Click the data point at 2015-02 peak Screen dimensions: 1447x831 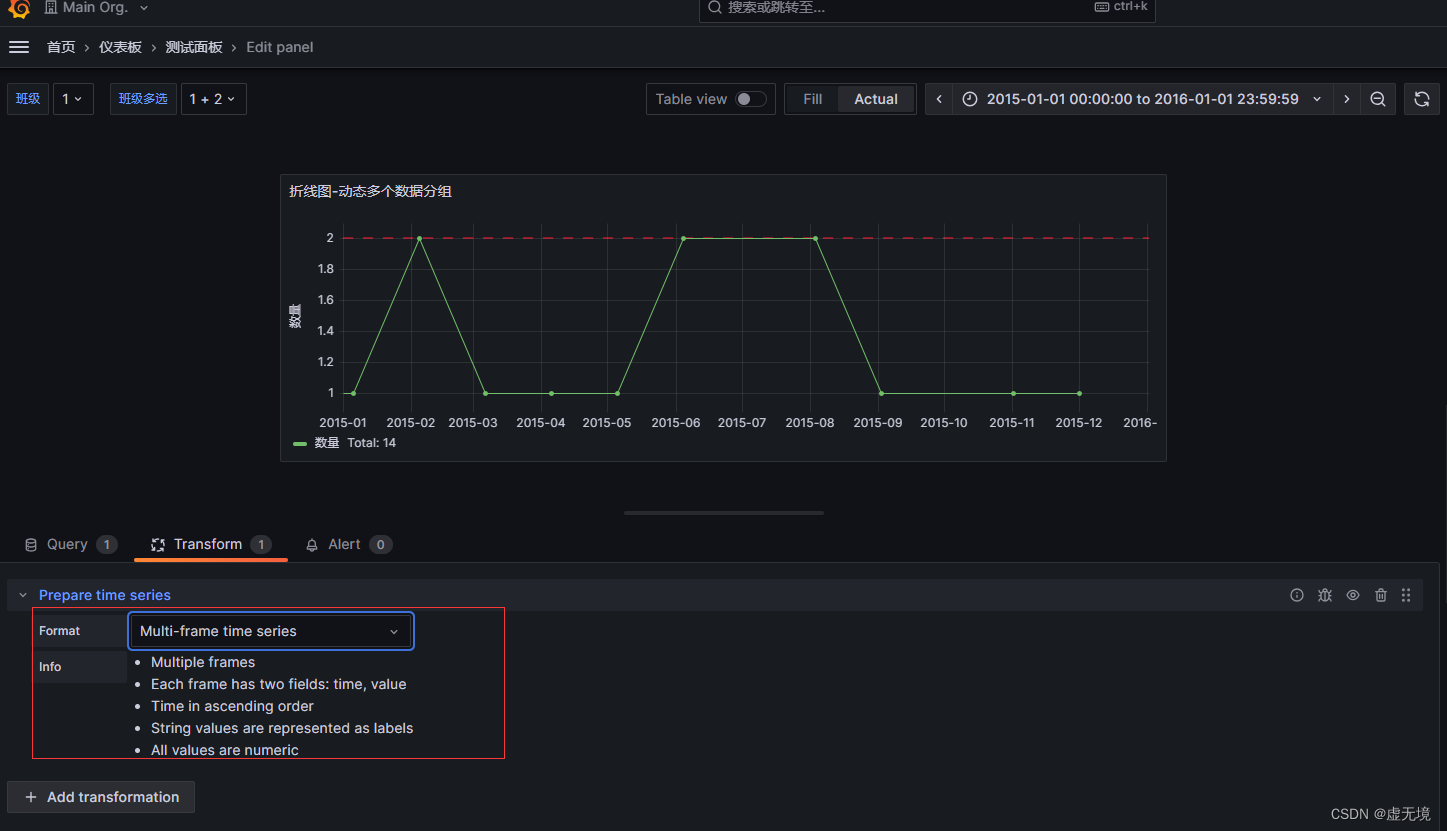tap(419, 238)
